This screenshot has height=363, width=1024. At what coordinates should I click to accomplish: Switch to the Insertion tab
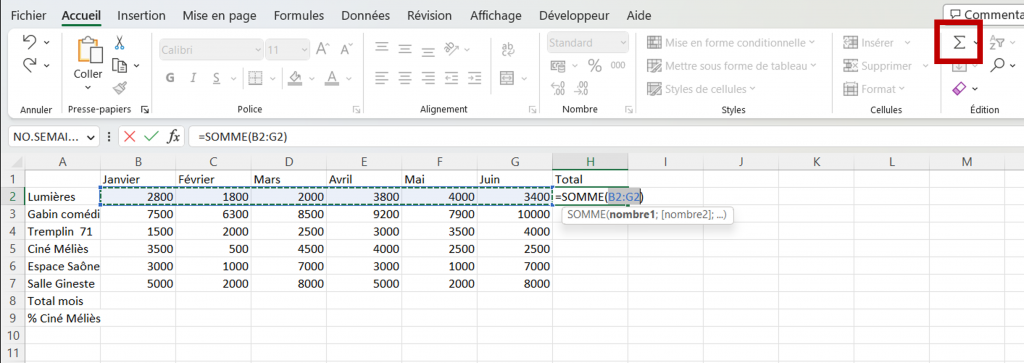(x=142, y=15)
